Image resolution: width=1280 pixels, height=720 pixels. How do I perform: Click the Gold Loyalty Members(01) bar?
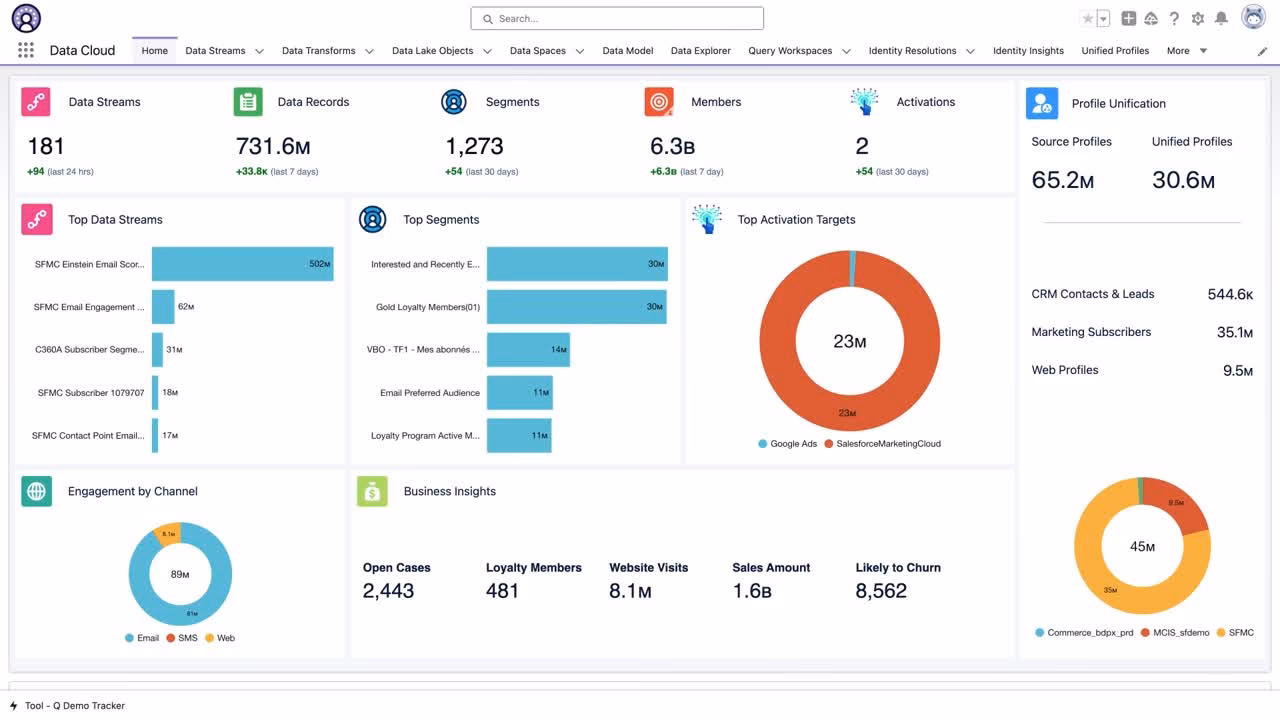pos(577,307)
